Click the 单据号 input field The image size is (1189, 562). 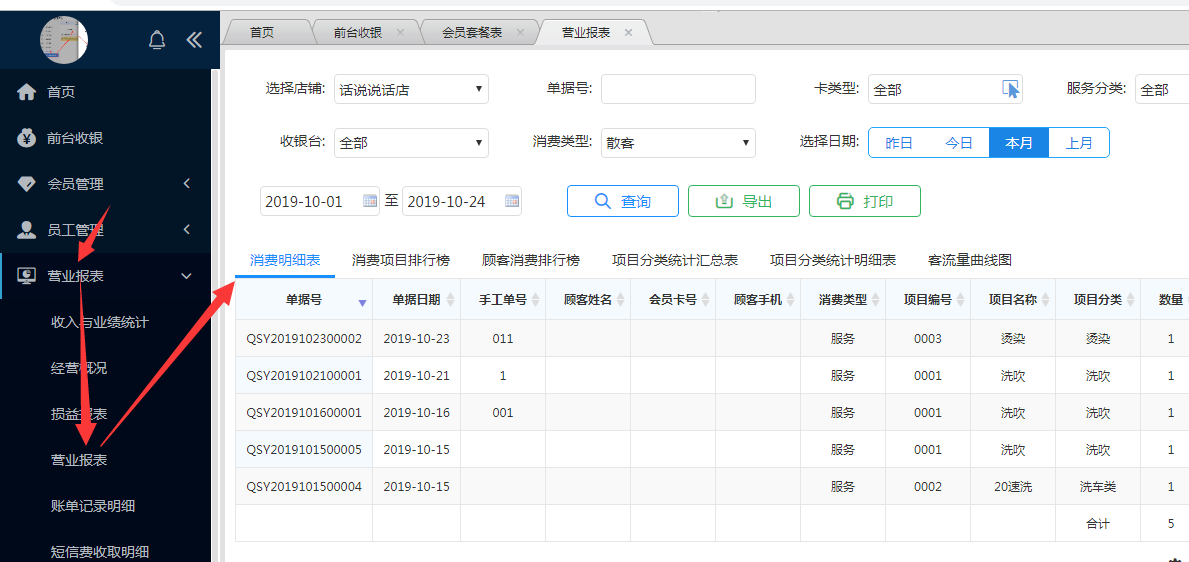pos(678,89)
